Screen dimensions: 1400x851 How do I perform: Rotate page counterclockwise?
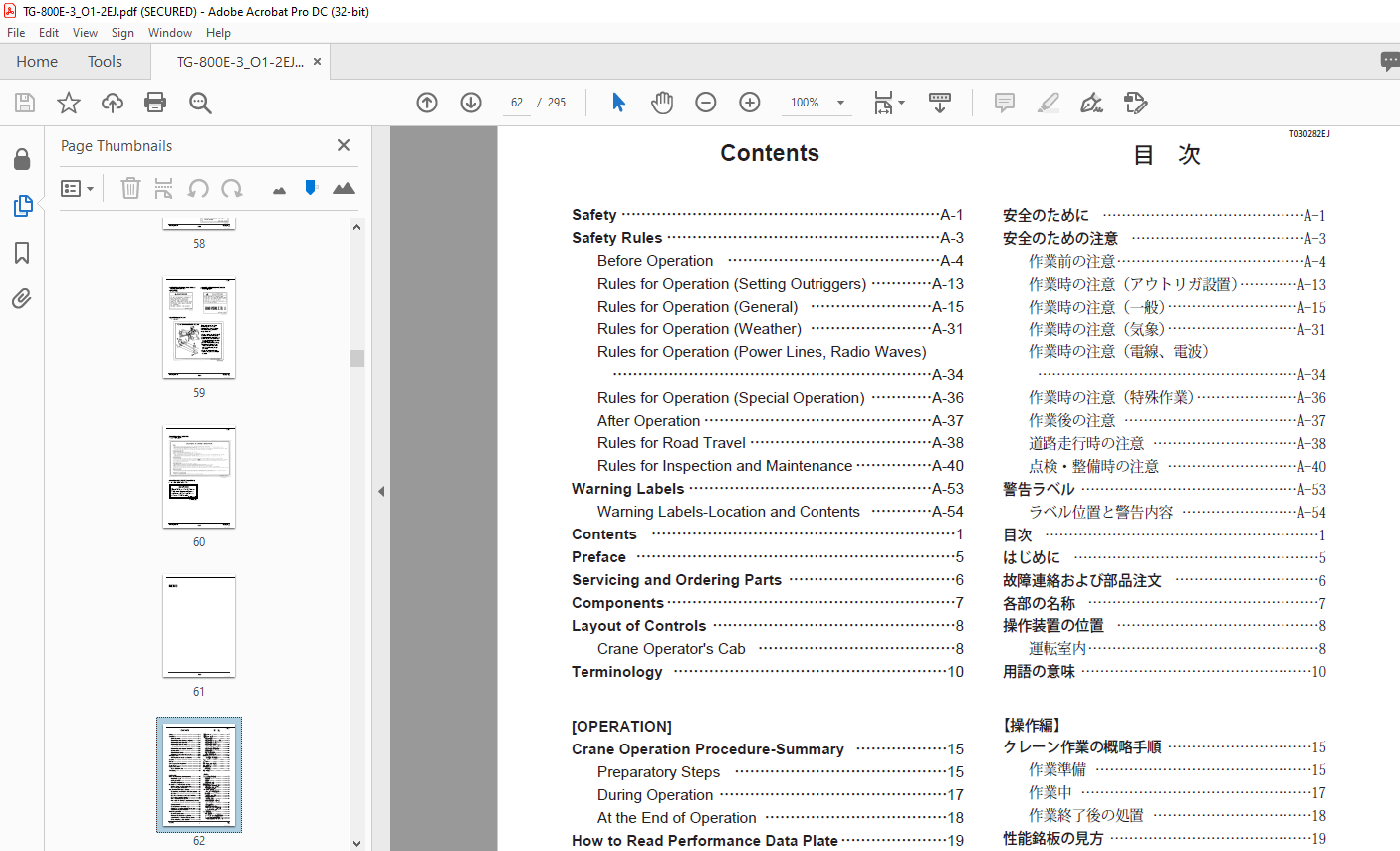pos(198,188)
